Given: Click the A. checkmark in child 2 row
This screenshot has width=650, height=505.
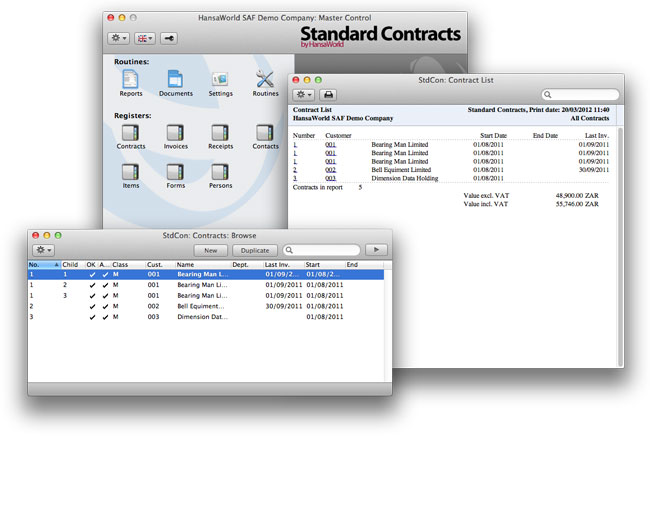Looking at the screenshot, I should (x=105, y=285).
